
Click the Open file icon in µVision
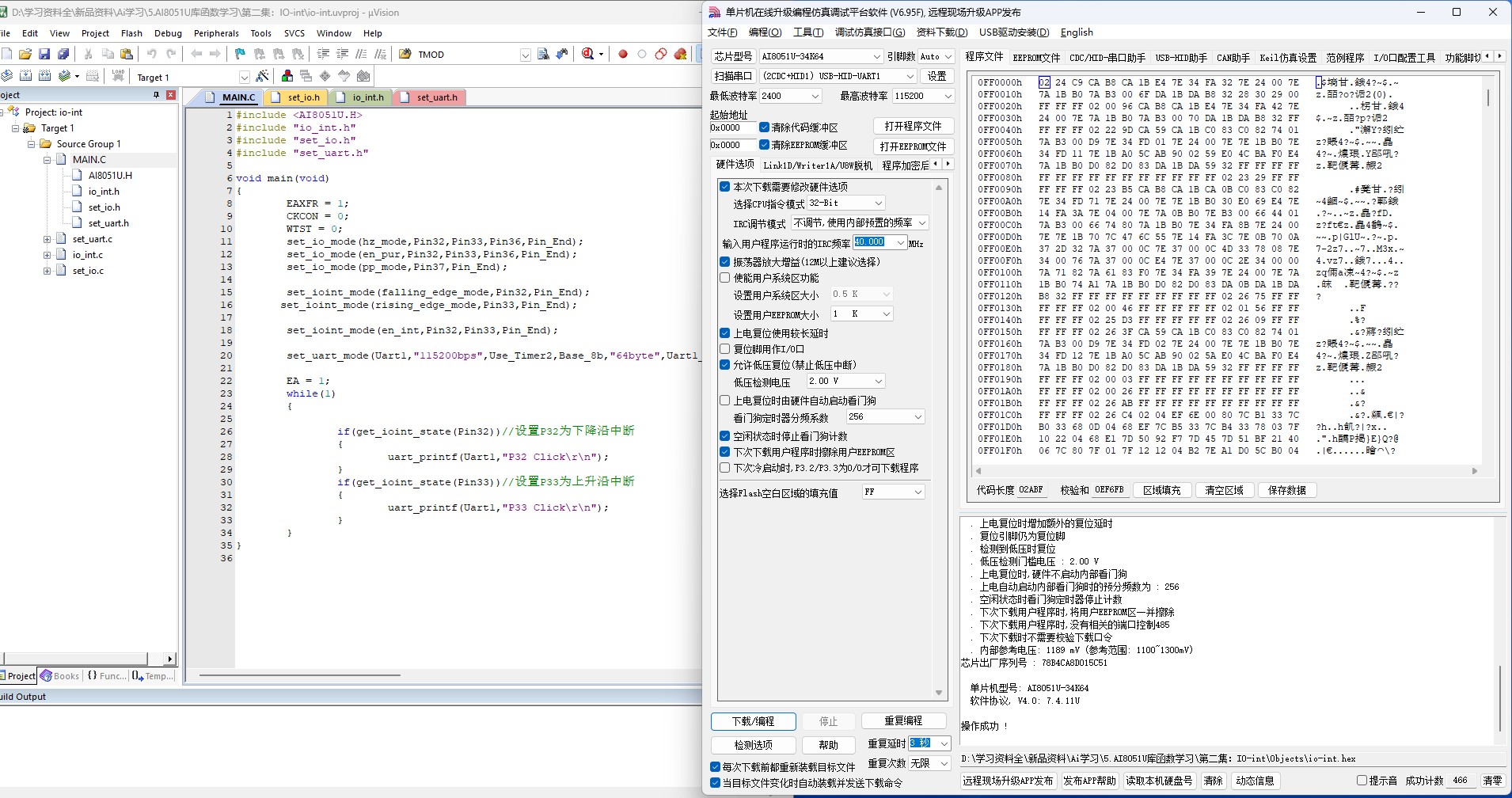click(x=25, y=54)
